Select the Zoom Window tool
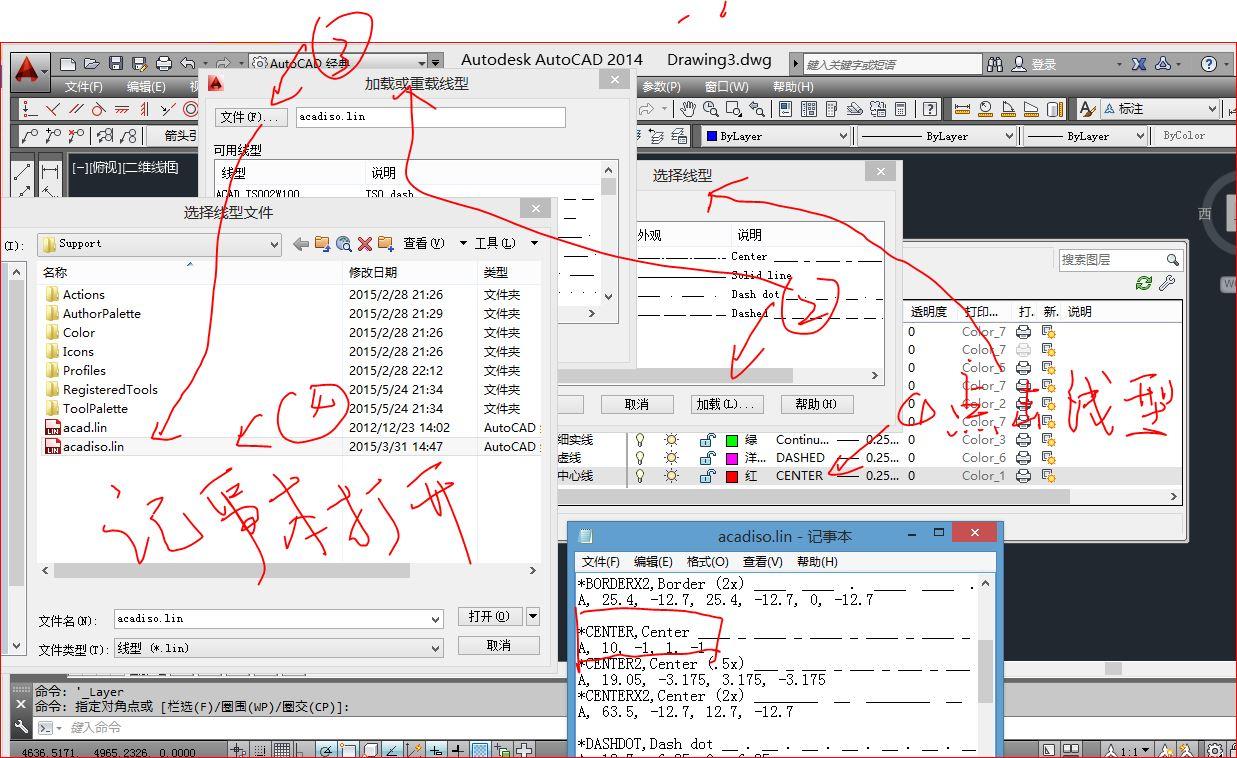The image size is (1237, 758). pos(733,109)
